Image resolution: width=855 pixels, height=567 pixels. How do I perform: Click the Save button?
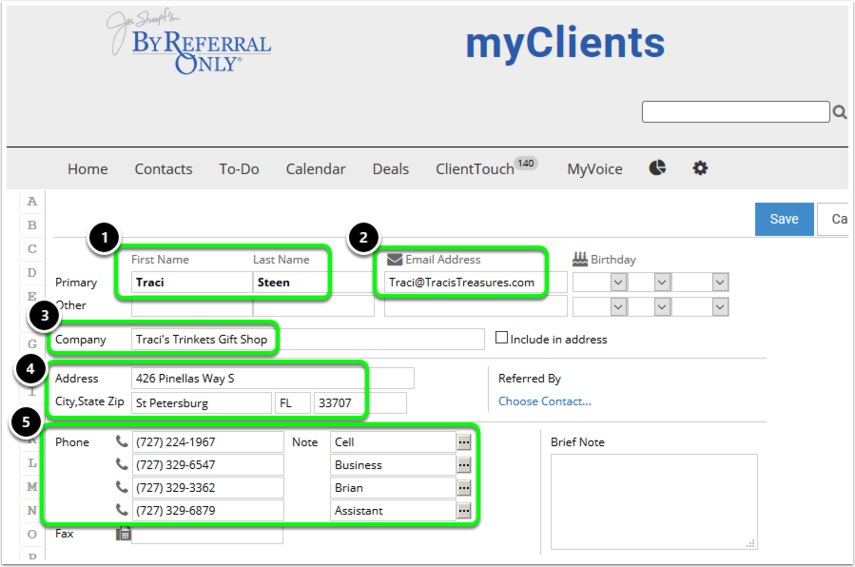784,219
